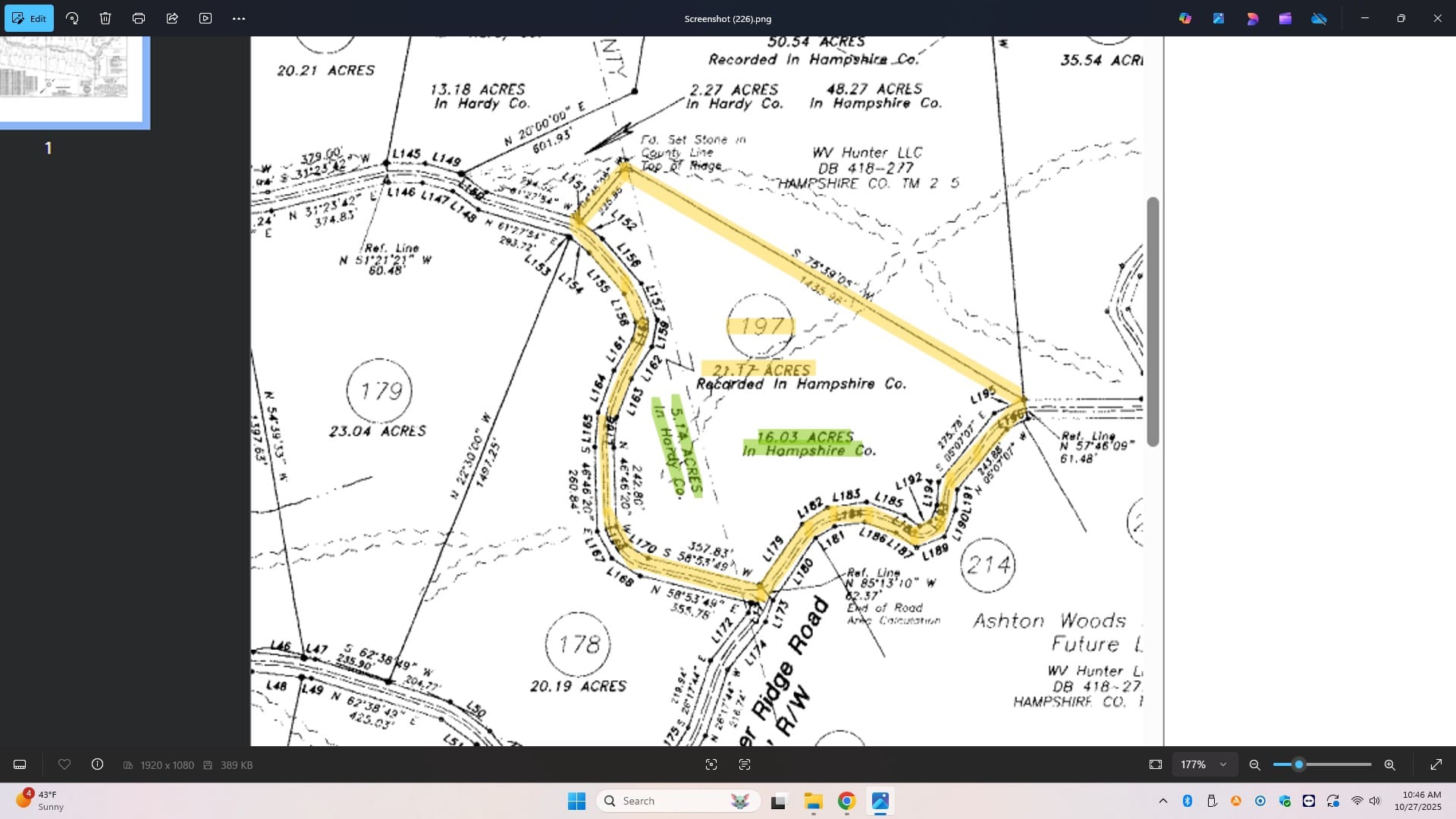Open the See more three-dots menu

pyautogui.click(x=239, y=18)
